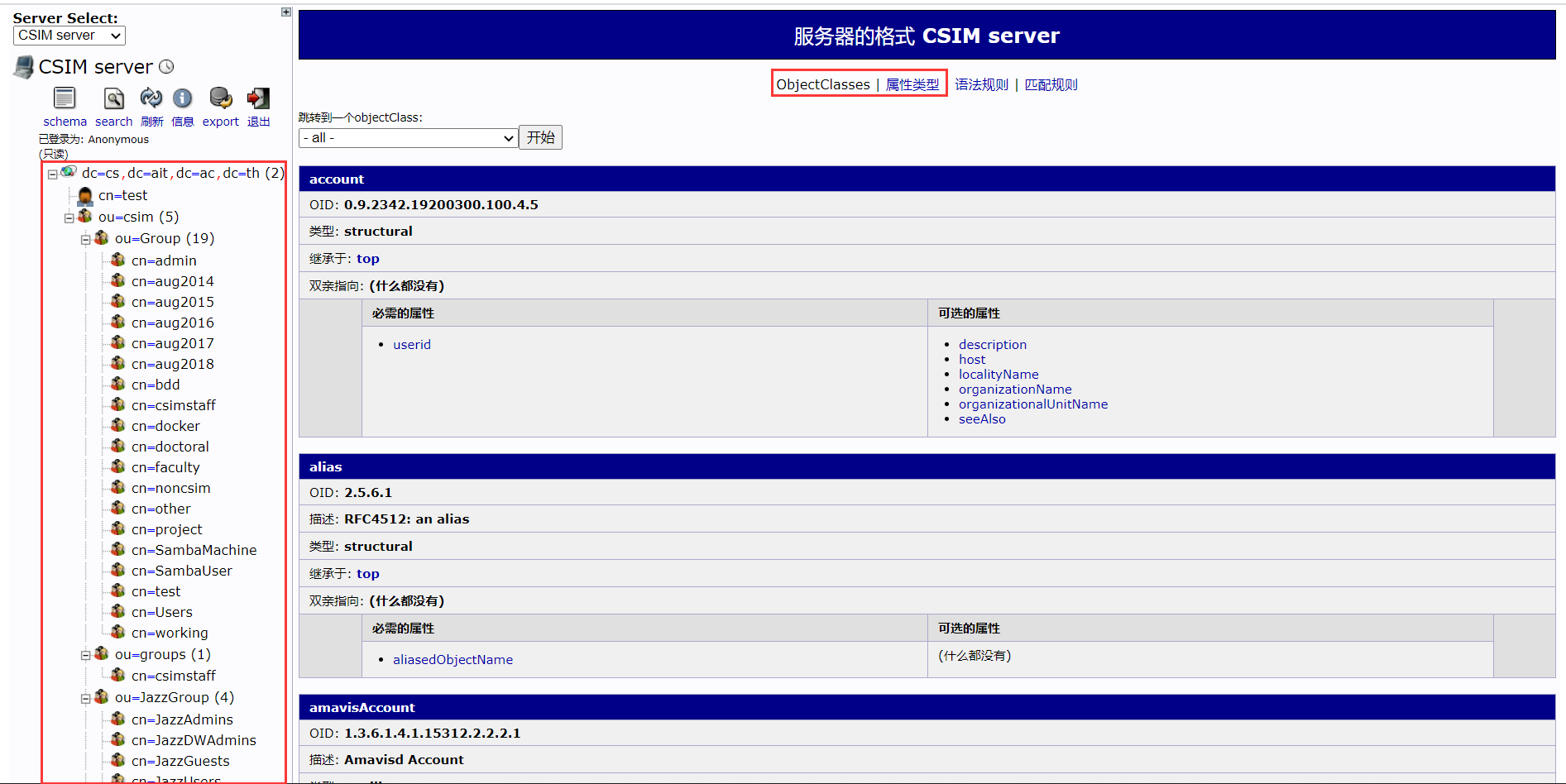Viewport: 1566px width, 784px height.
Task: Switch to the 属性类型 tab
Action: (x=912, y=84)
